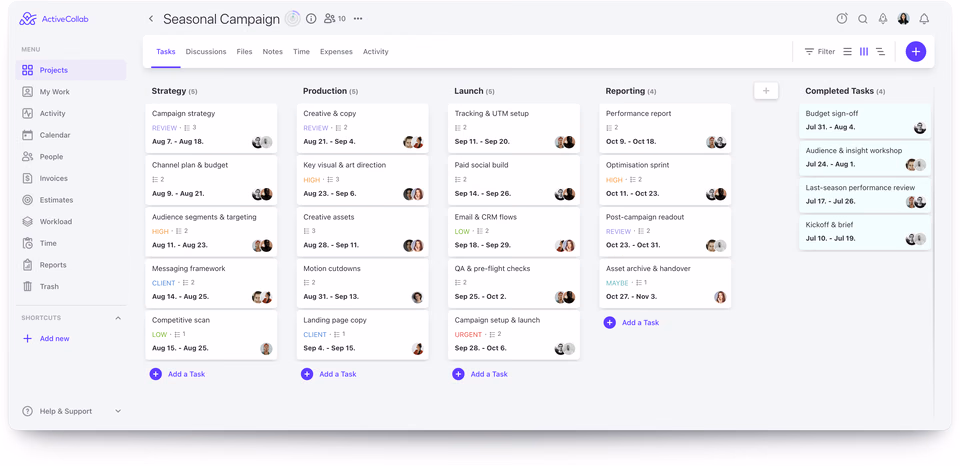This screenshot has height=466, width=960.
Task: Open the Campaign setup & launch task
Action: coord(514,335)
